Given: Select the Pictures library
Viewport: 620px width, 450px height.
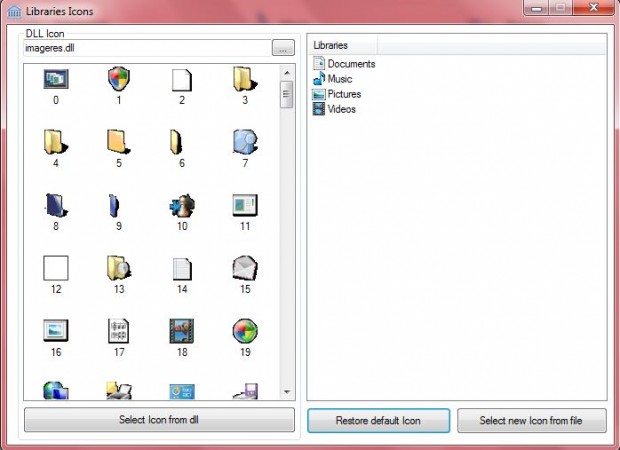Looking at the screenshot, I should [x=336, y=94].
